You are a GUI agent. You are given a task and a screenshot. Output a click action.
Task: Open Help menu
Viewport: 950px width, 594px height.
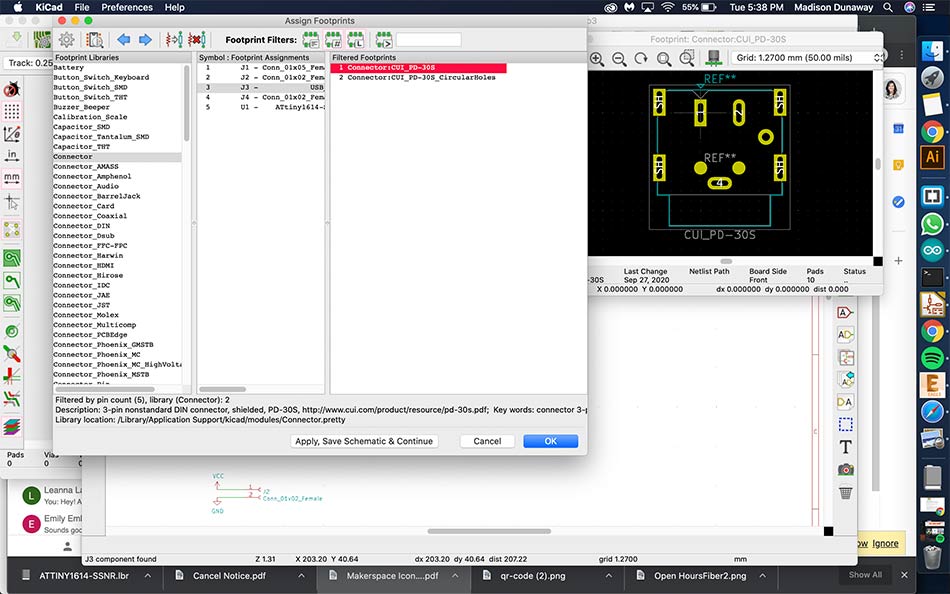(174, 7)
